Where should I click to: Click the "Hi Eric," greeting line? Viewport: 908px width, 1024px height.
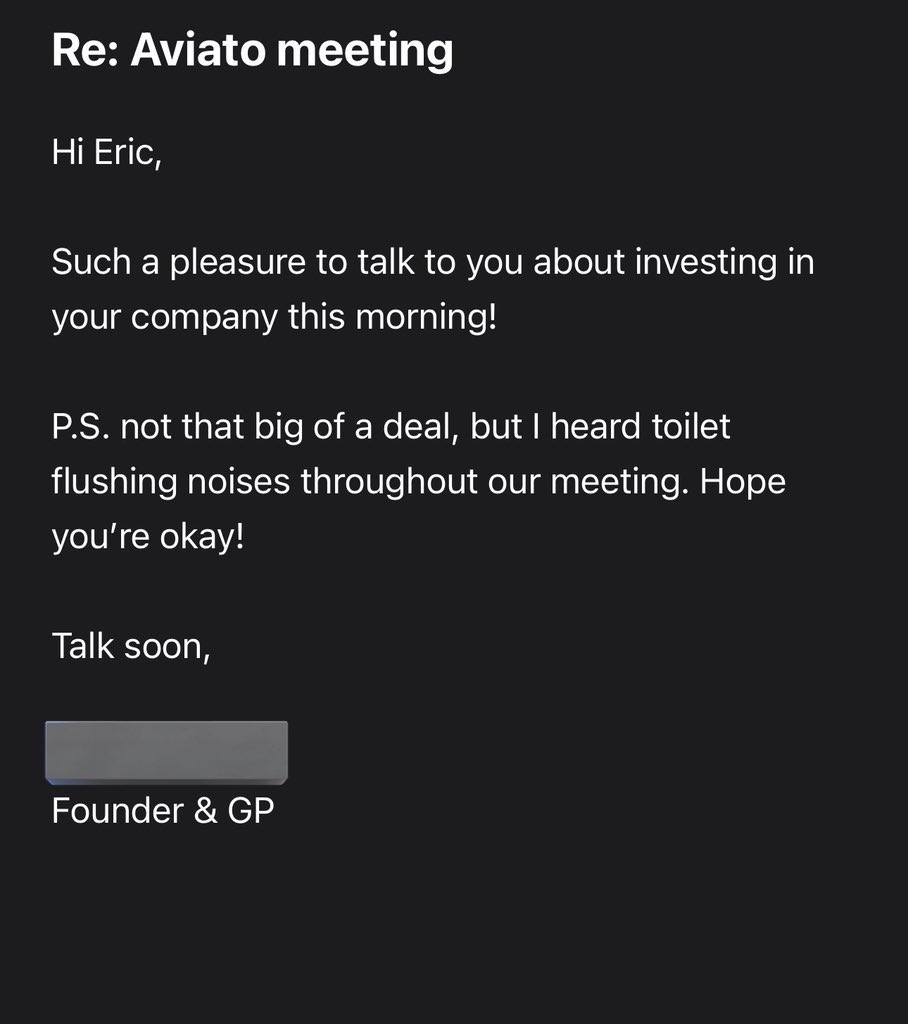(106, 156)
